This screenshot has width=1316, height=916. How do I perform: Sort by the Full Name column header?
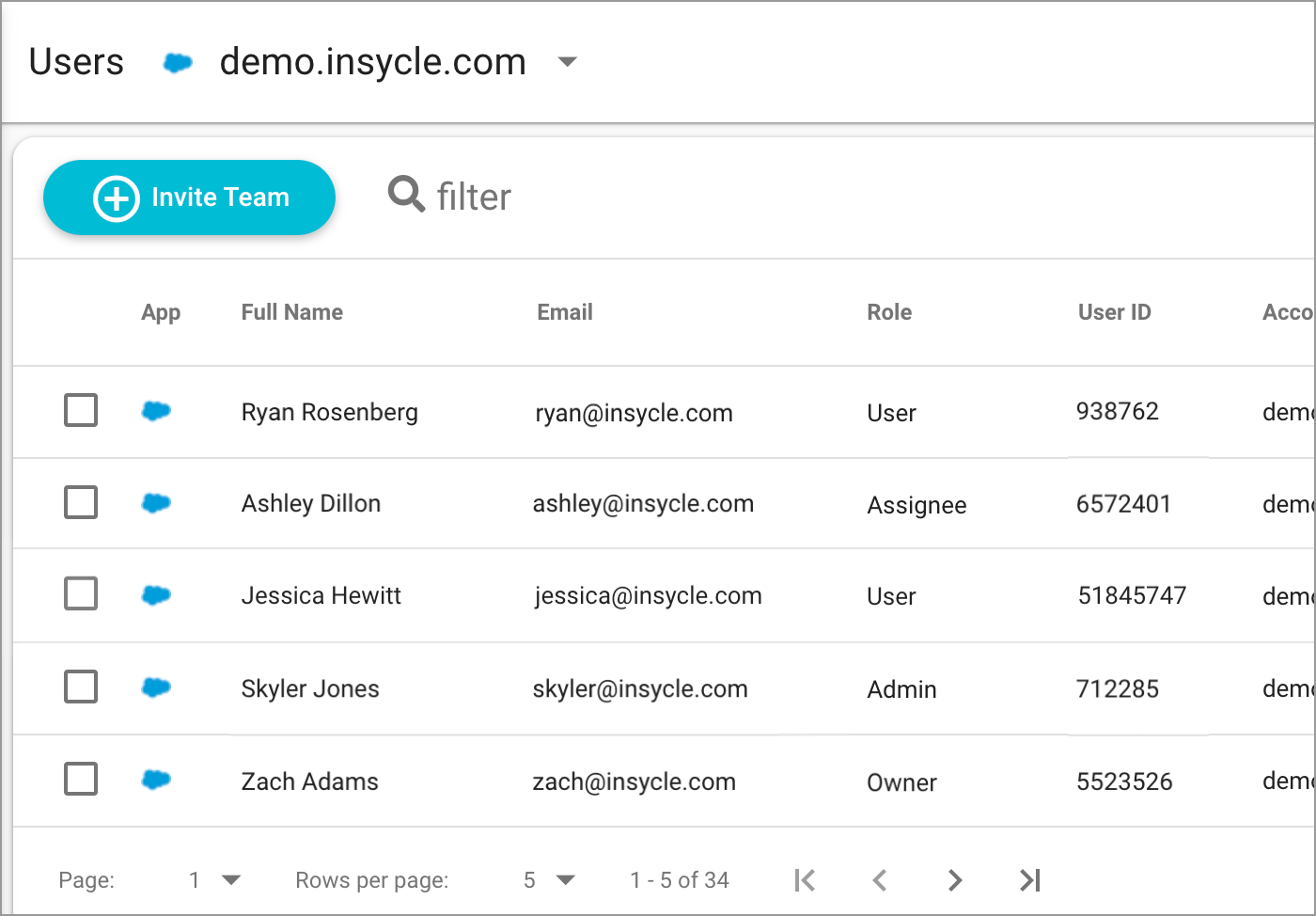click(291, 312)
